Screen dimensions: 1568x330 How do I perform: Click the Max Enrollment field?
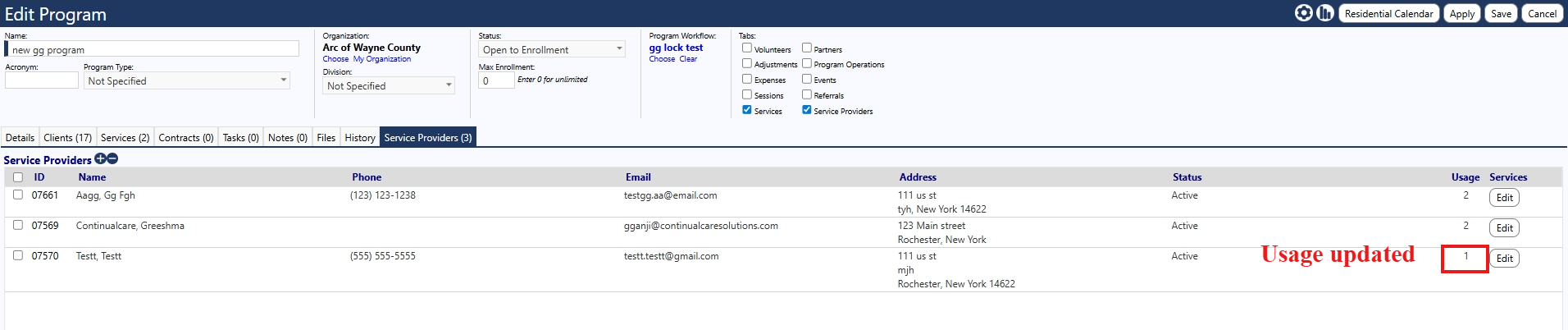(496, 80)
